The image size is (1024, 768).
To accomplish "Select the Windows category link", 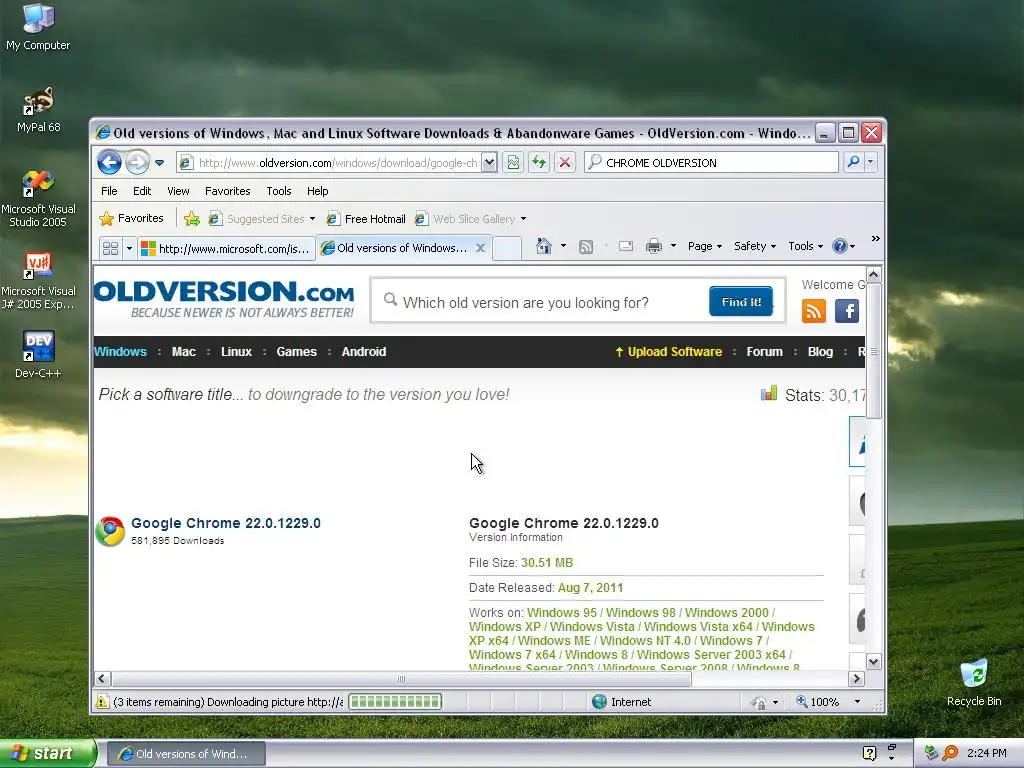I will click(x=120, y=351).
